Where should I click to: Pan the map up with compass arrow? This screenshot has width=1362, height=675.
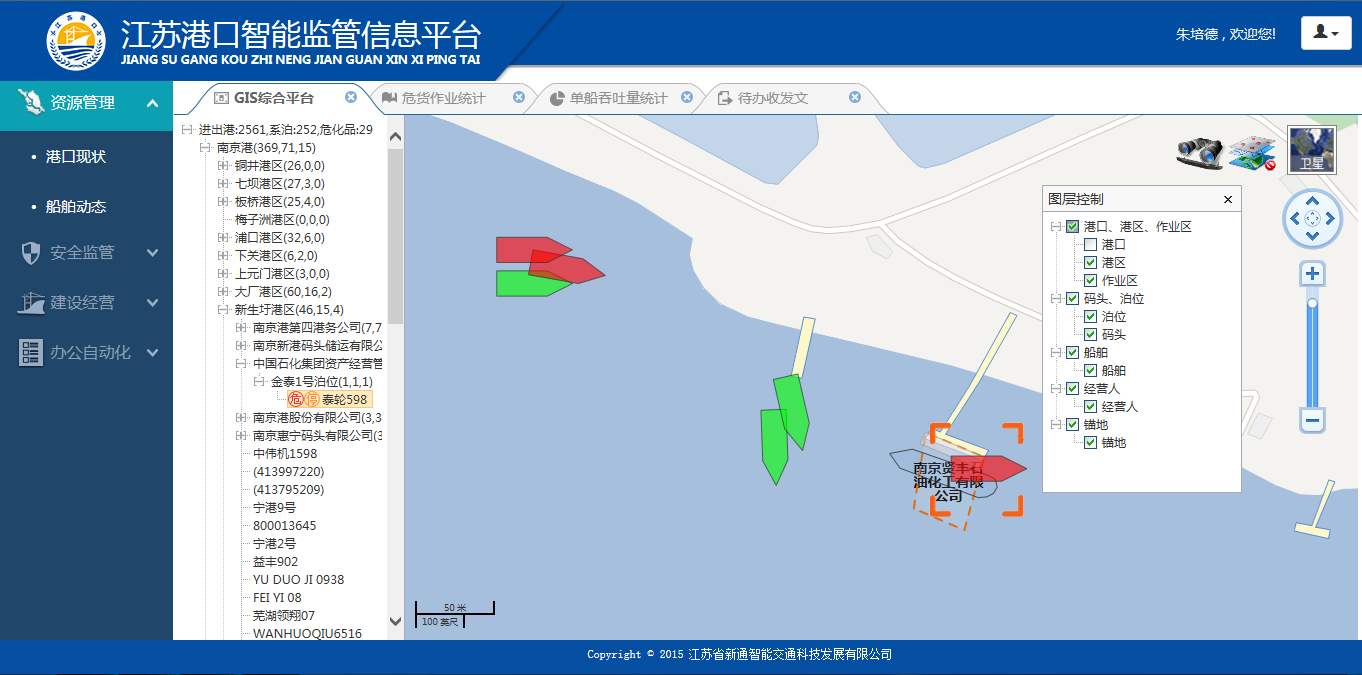coord(1313,201)
